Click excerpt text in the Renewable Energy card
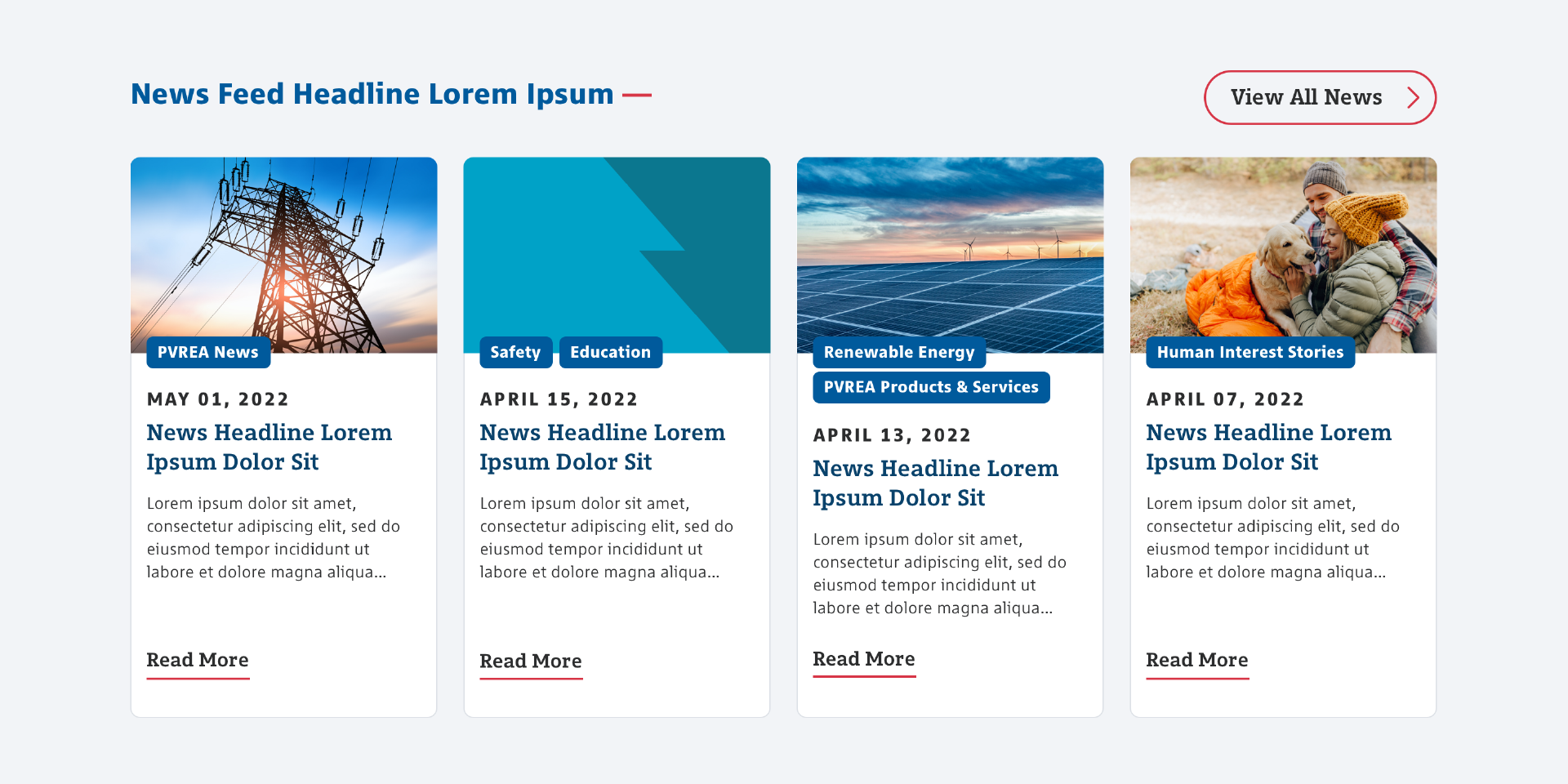The height and width of the screenshot is (784, 1568). click(940, 573)
